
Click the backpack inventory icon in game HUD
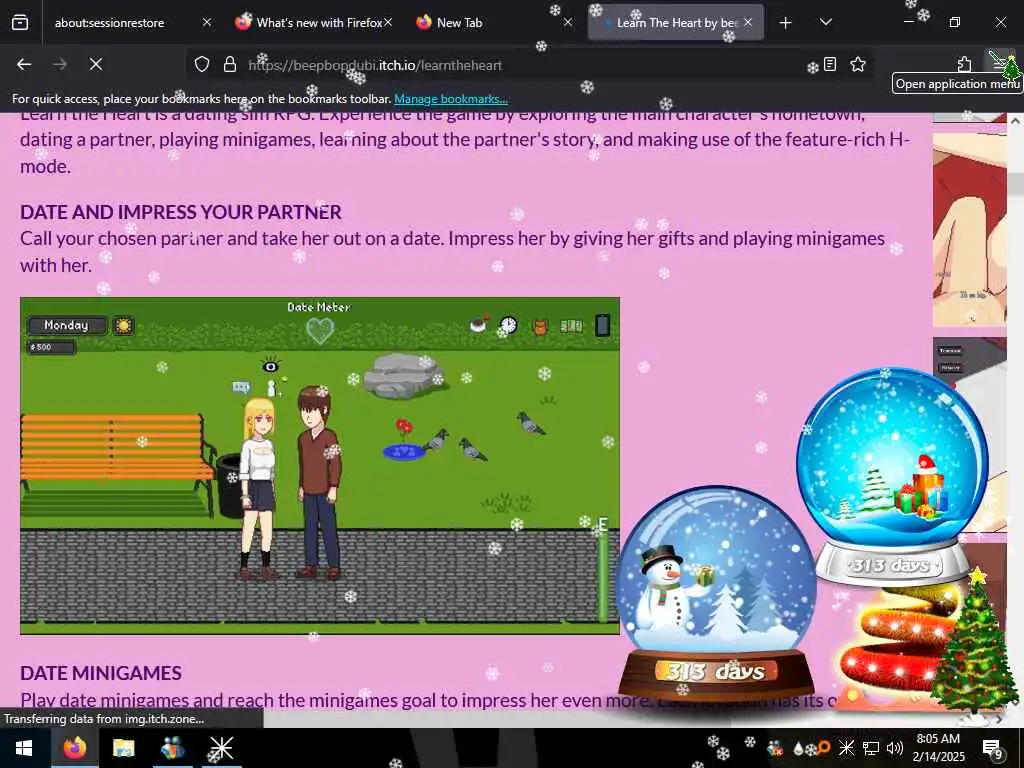coord(539,326)
